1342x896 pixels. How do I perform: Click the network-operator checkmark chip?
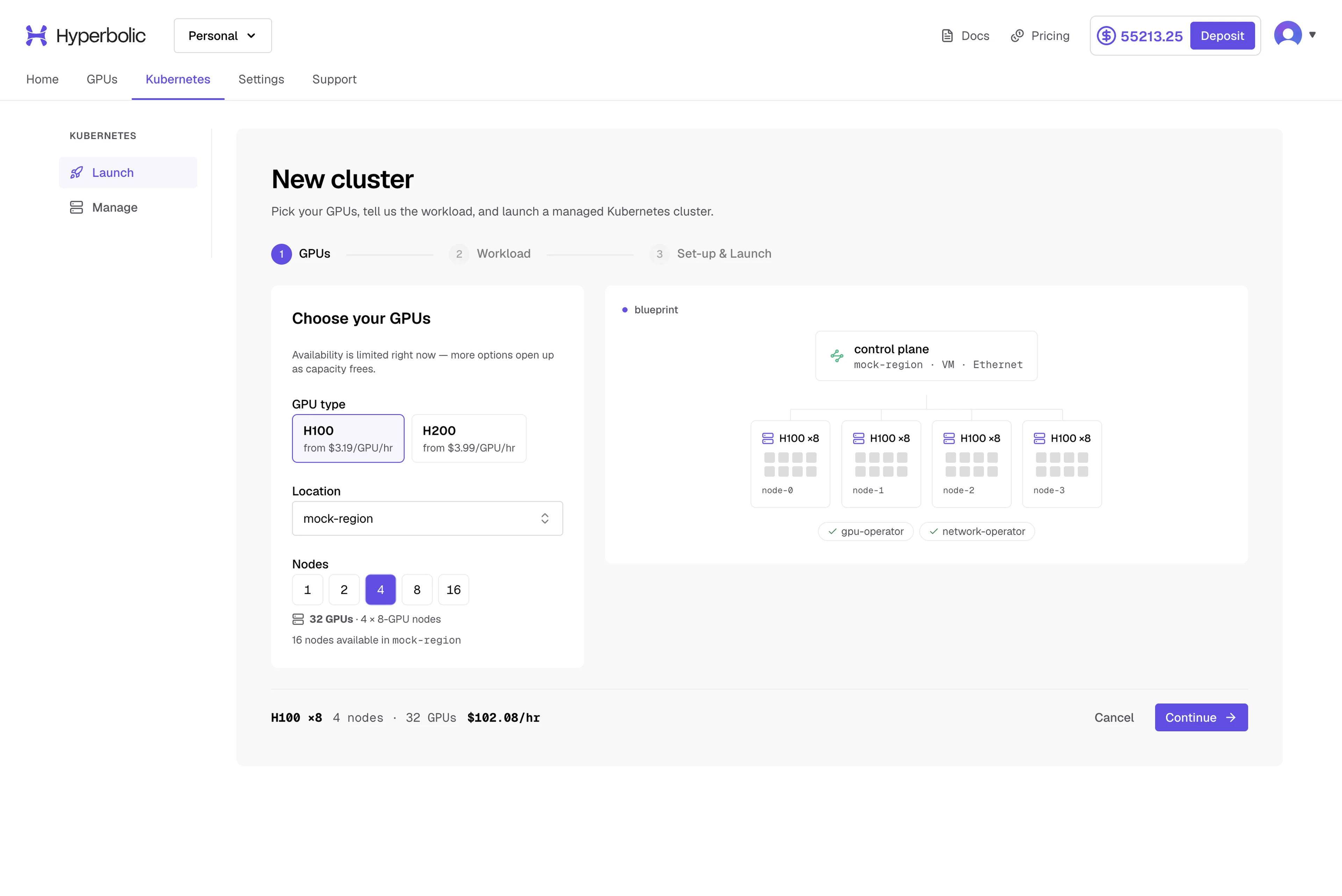[977, 532]
